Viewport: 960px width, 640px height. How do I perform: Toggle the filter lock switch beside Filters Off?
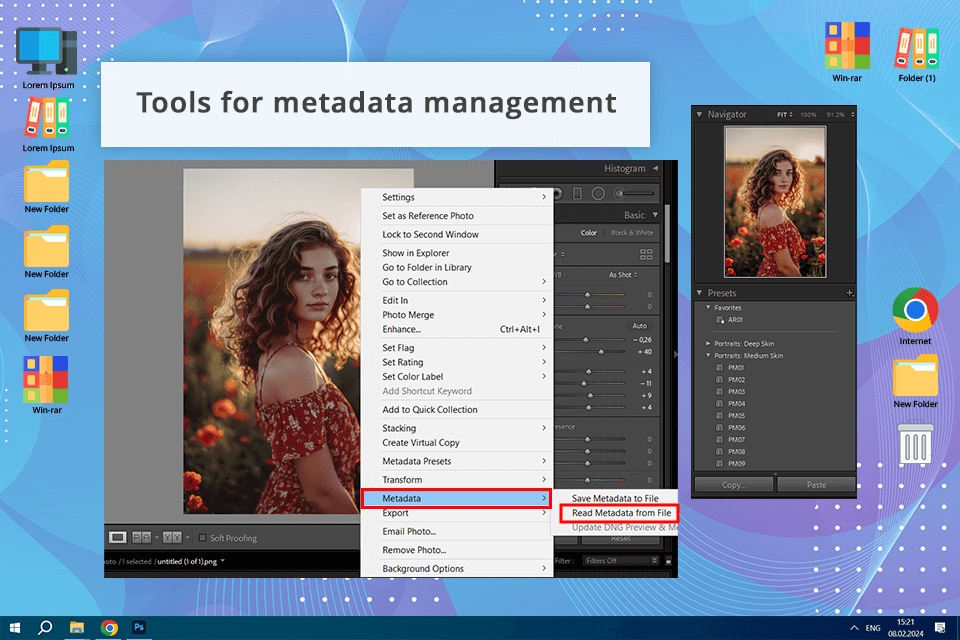coord(669,560)
